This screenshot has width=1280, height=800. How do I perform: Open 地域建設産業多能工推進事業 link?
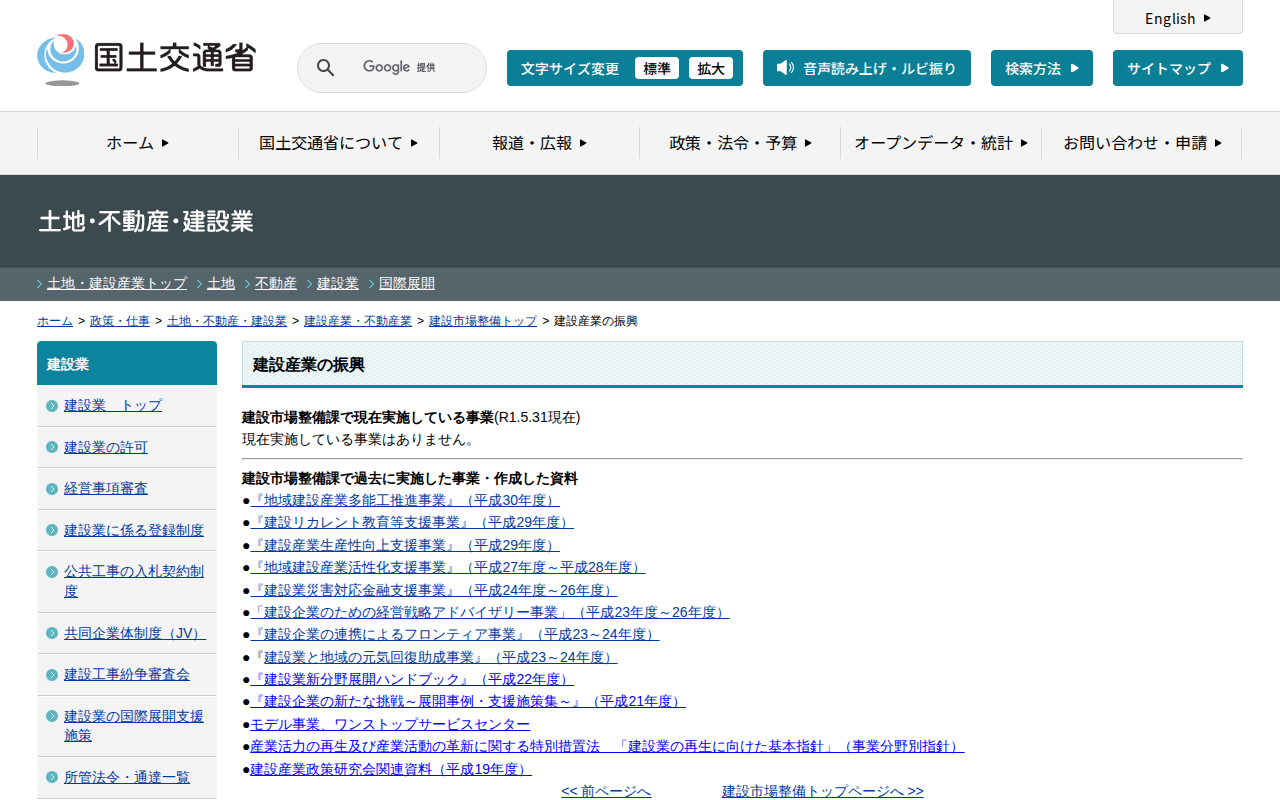click(x=405, y=500)
